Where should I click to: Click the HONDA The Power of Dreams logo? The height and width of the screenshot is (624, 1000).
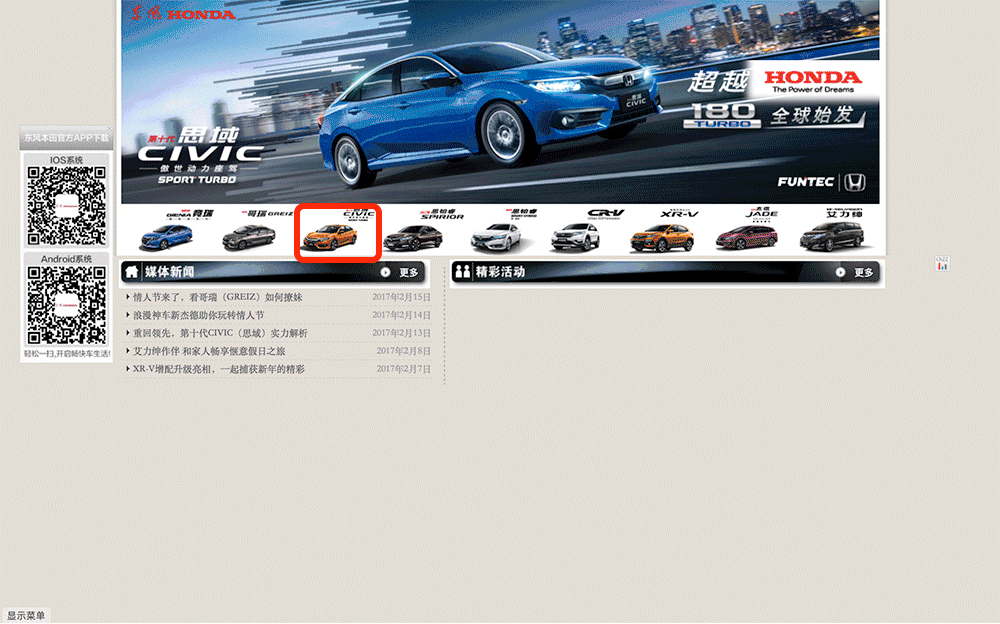coord(813,81)
